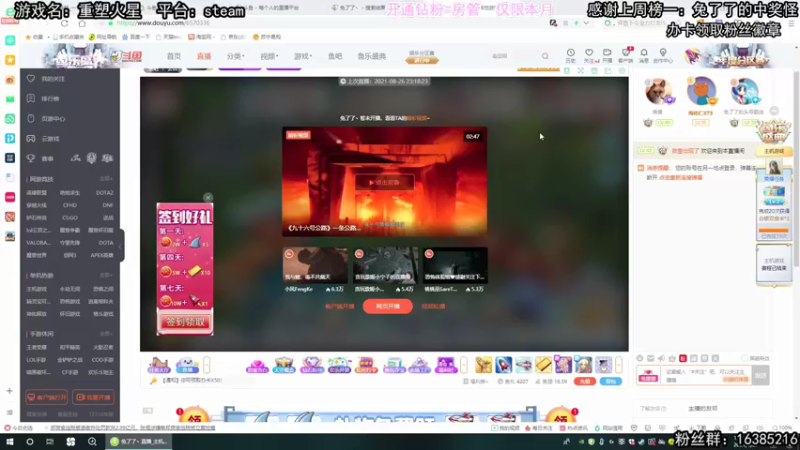Click the red square icon above chat input
Viewport: 800px width, 450px height.
[x=683, y=358]
